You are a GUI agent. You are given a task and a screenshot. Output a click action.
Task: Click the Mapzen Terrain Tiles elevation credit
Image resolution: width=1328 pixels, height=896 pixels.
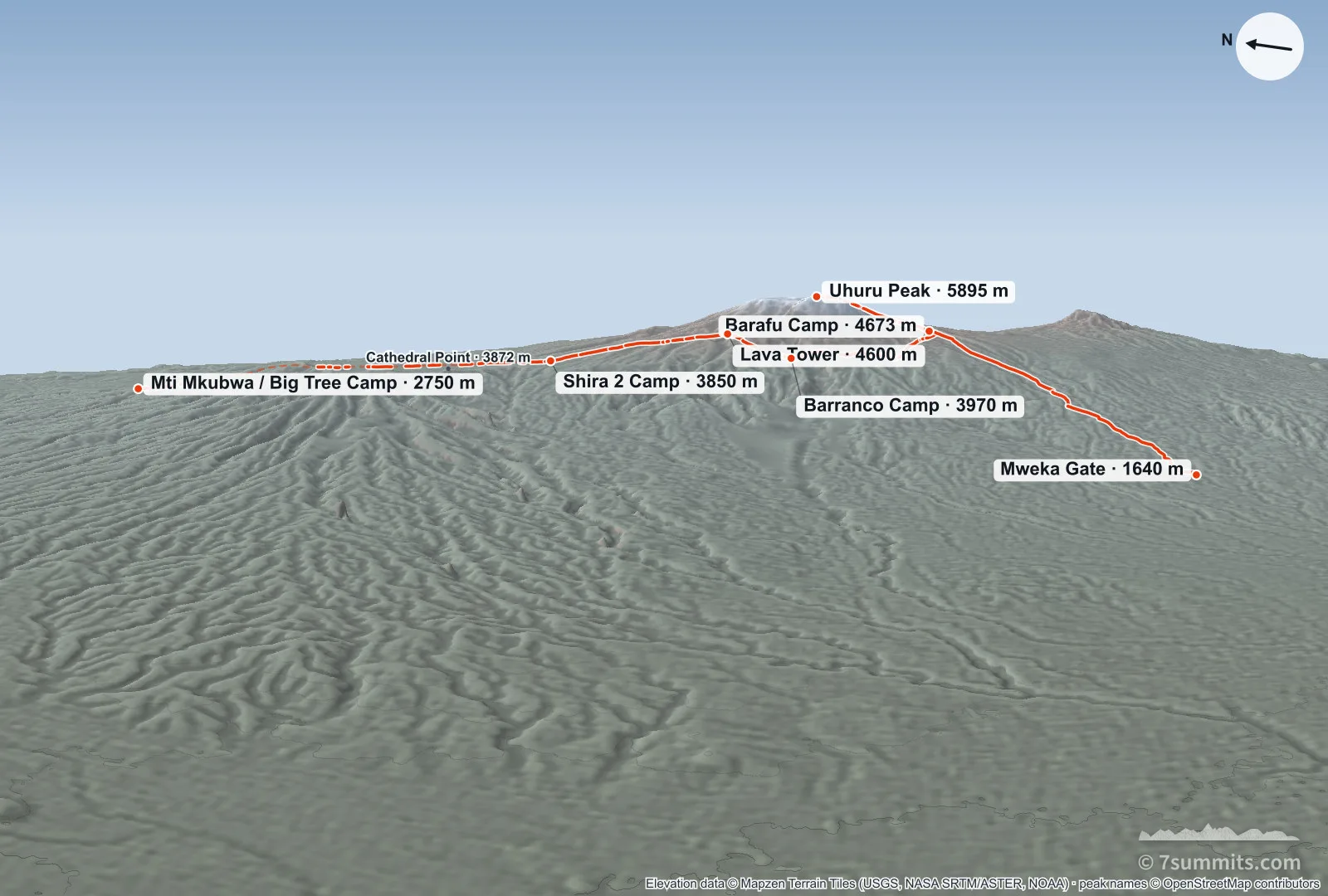coord(857,884)
